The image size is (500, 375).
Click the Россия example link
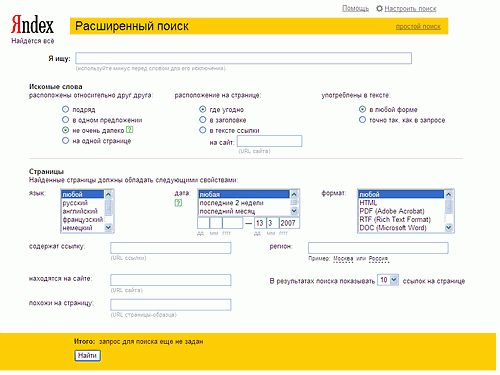tap(378, 259)
